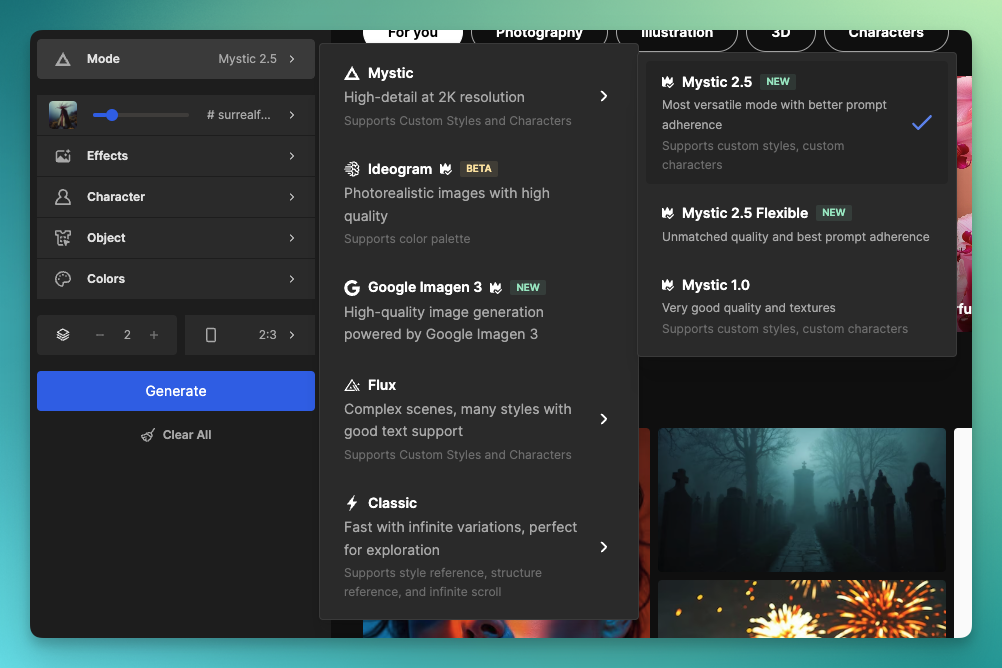Expand the Colors section chevron
The height and width of the screenshot is (668, 1002).
coord(292,279)
